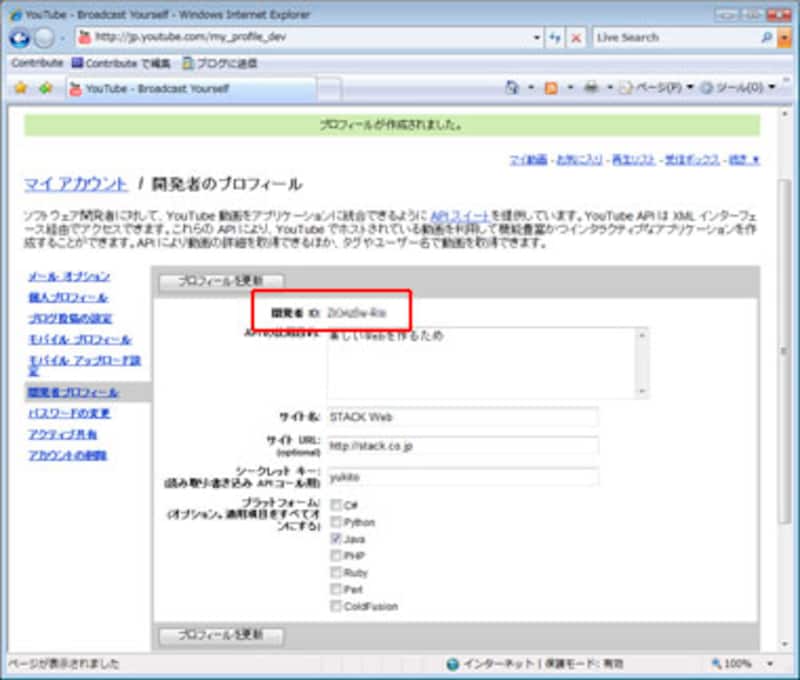
Task: Click the Add to Favorites icon
Action: 45,88
